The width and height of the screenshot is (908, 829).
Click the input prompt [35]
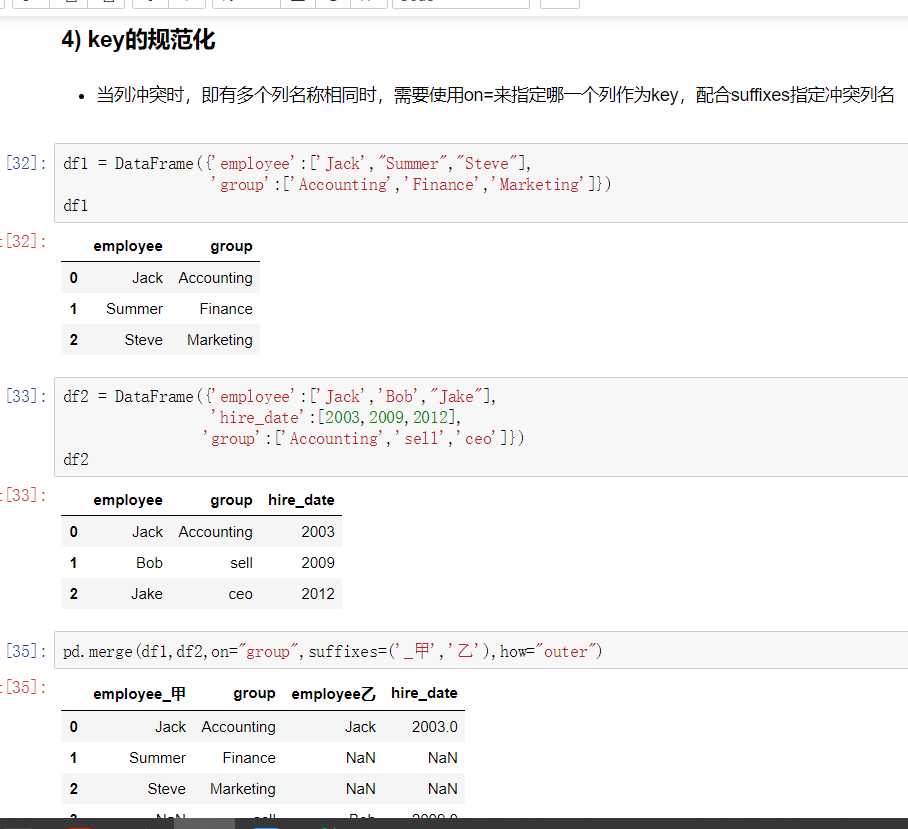[26, 651]
